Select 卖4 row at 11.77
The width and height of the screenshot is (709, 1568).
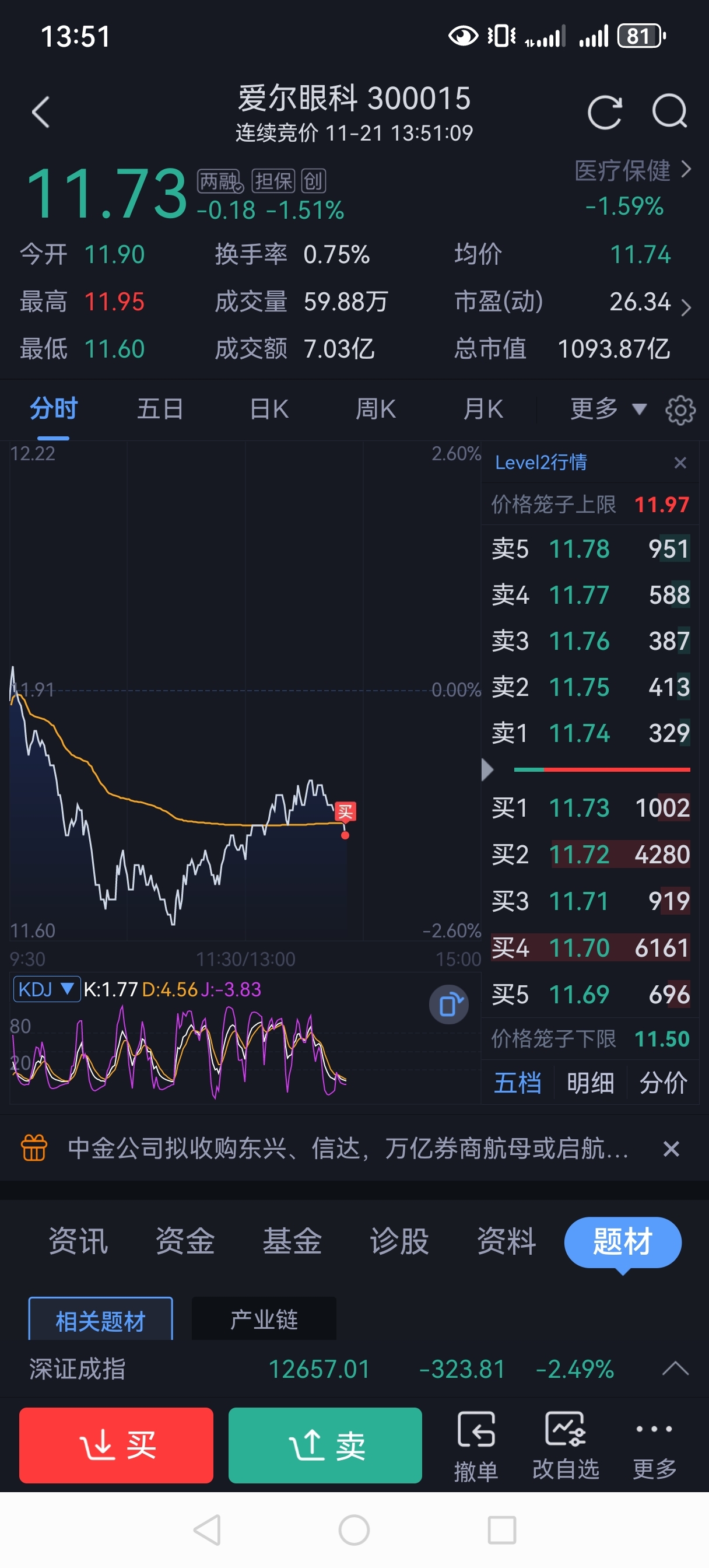(590, 596)
